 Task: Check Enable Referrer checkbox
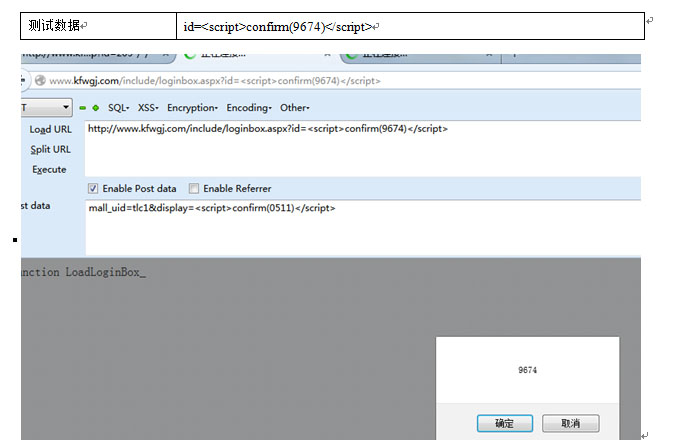[x=194, y=188]
